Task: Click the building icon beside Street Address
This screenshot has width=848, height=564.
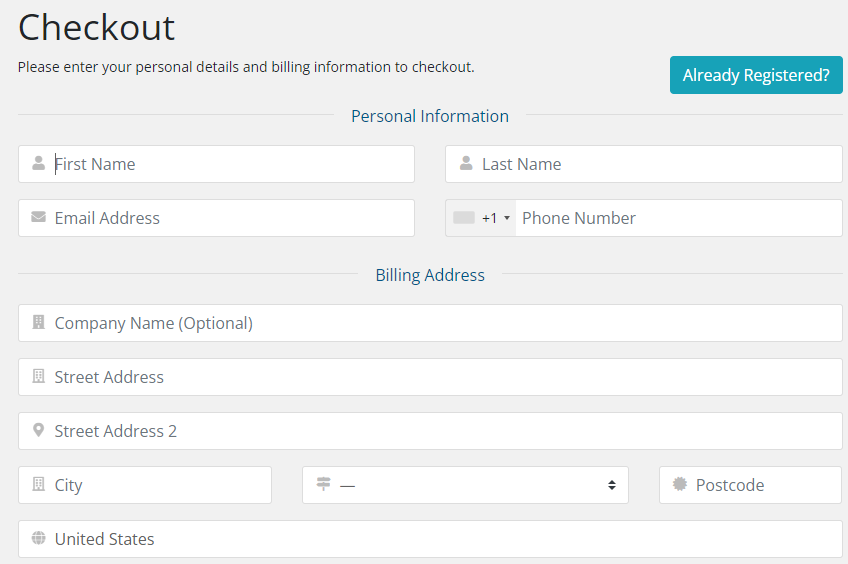Action: coord(38,377)
